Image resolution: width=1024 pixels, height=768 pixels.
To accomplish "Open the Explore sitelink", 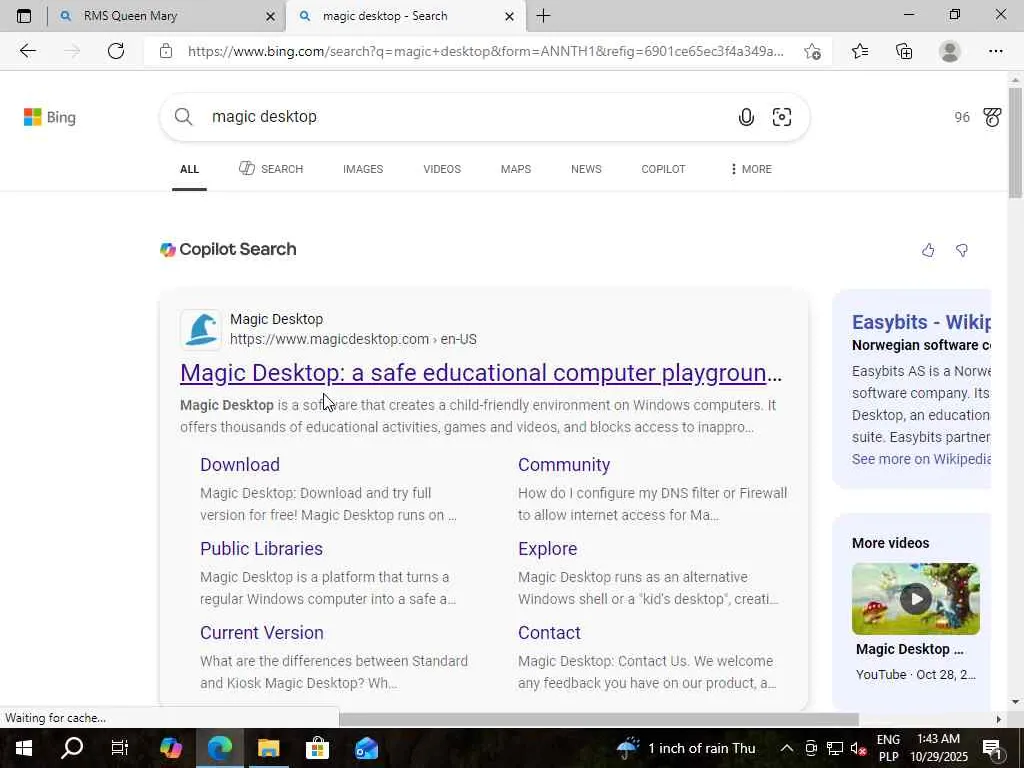I will tap(548, 549).
